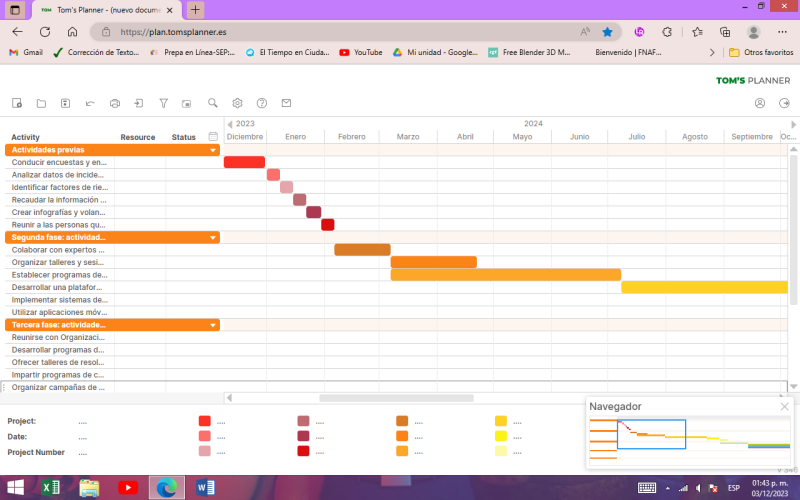Open File Explorer from the taskbar
This screenshot has width=800, height=500.
click(89, 488)
